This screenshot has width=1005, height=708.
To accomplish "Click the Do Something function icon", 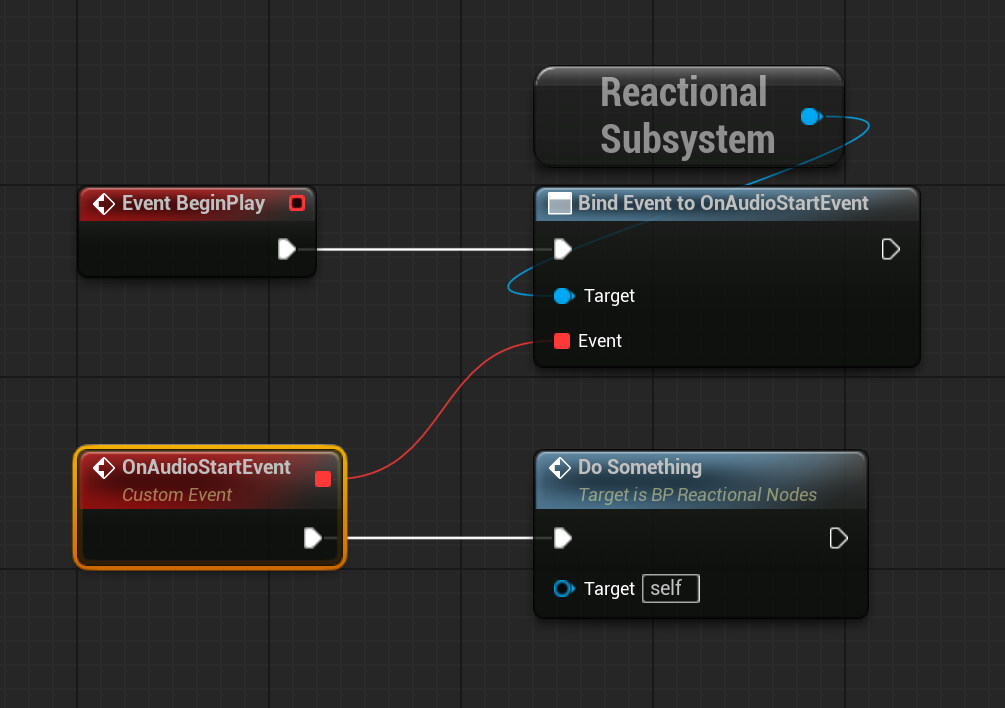I will coord(559,468).
